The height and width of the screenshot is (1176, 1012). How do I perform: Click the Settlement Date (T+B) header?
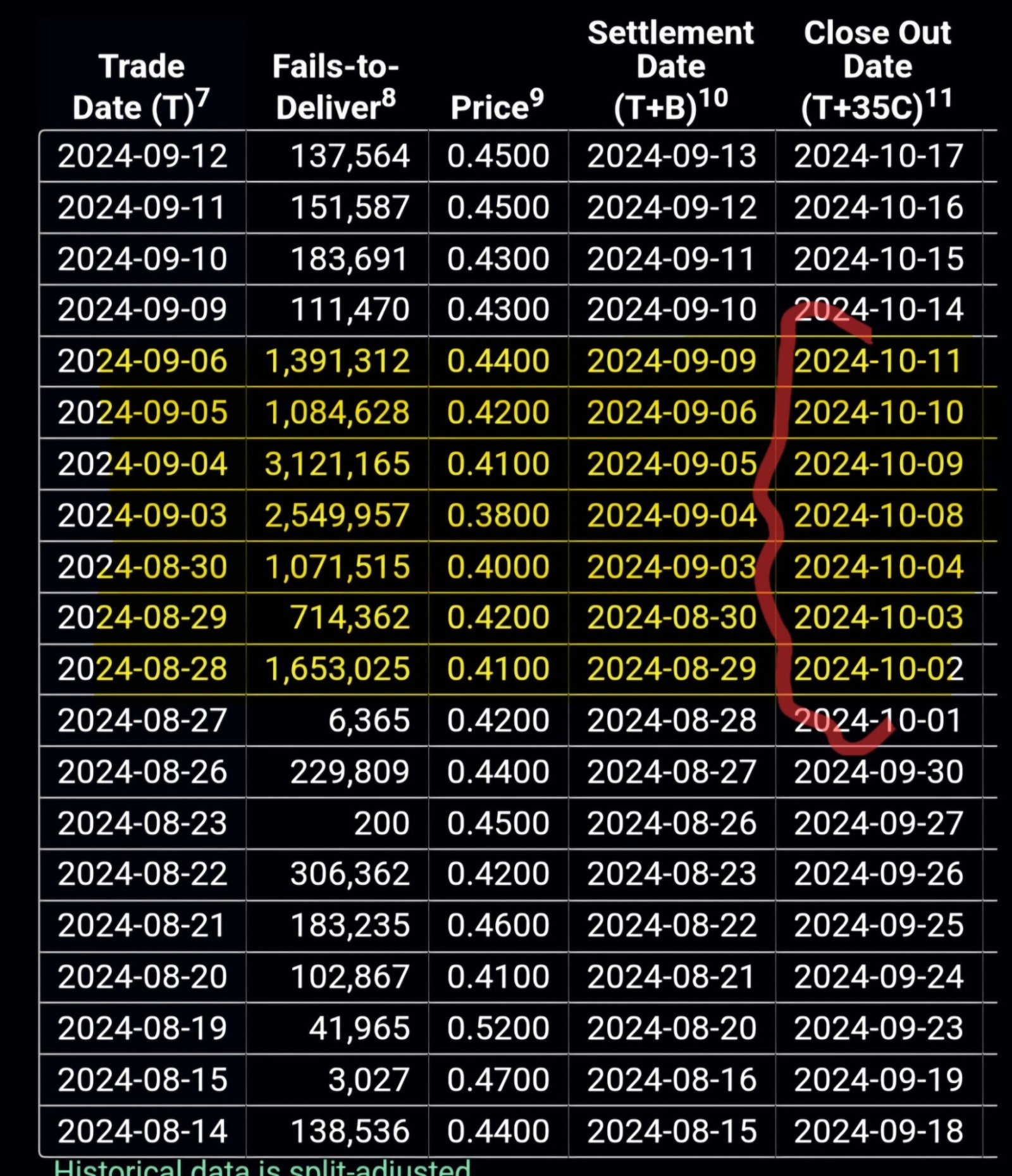click(x=671, y=71)
